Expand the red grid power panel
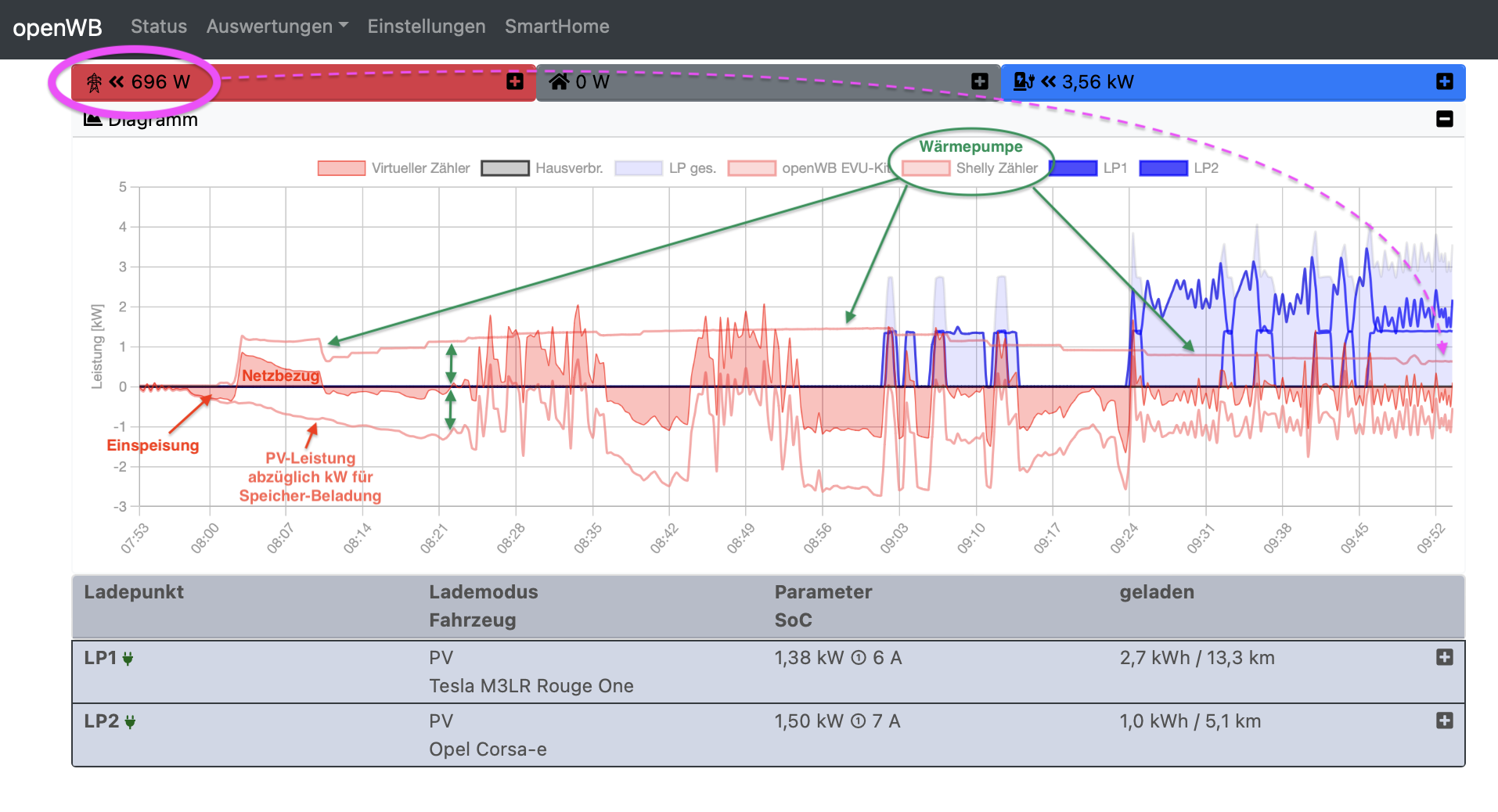This screenshot has width=1498, height=812. point(515,81)
